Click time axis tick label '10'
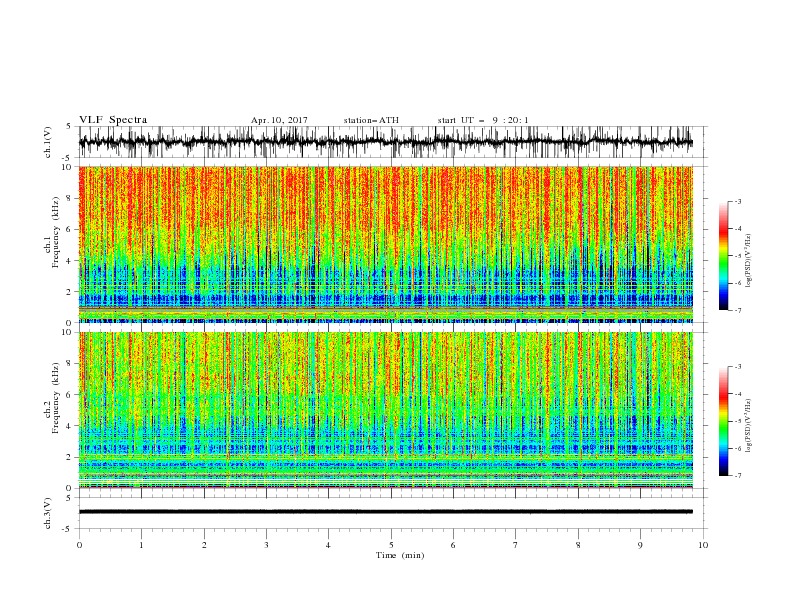 point(703,545)
